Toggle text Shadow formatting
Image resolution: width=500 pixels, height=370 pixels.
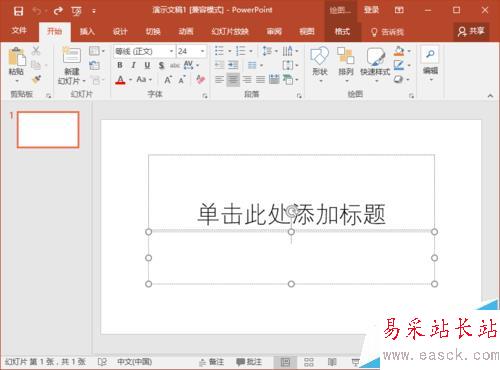pos(161,65)
